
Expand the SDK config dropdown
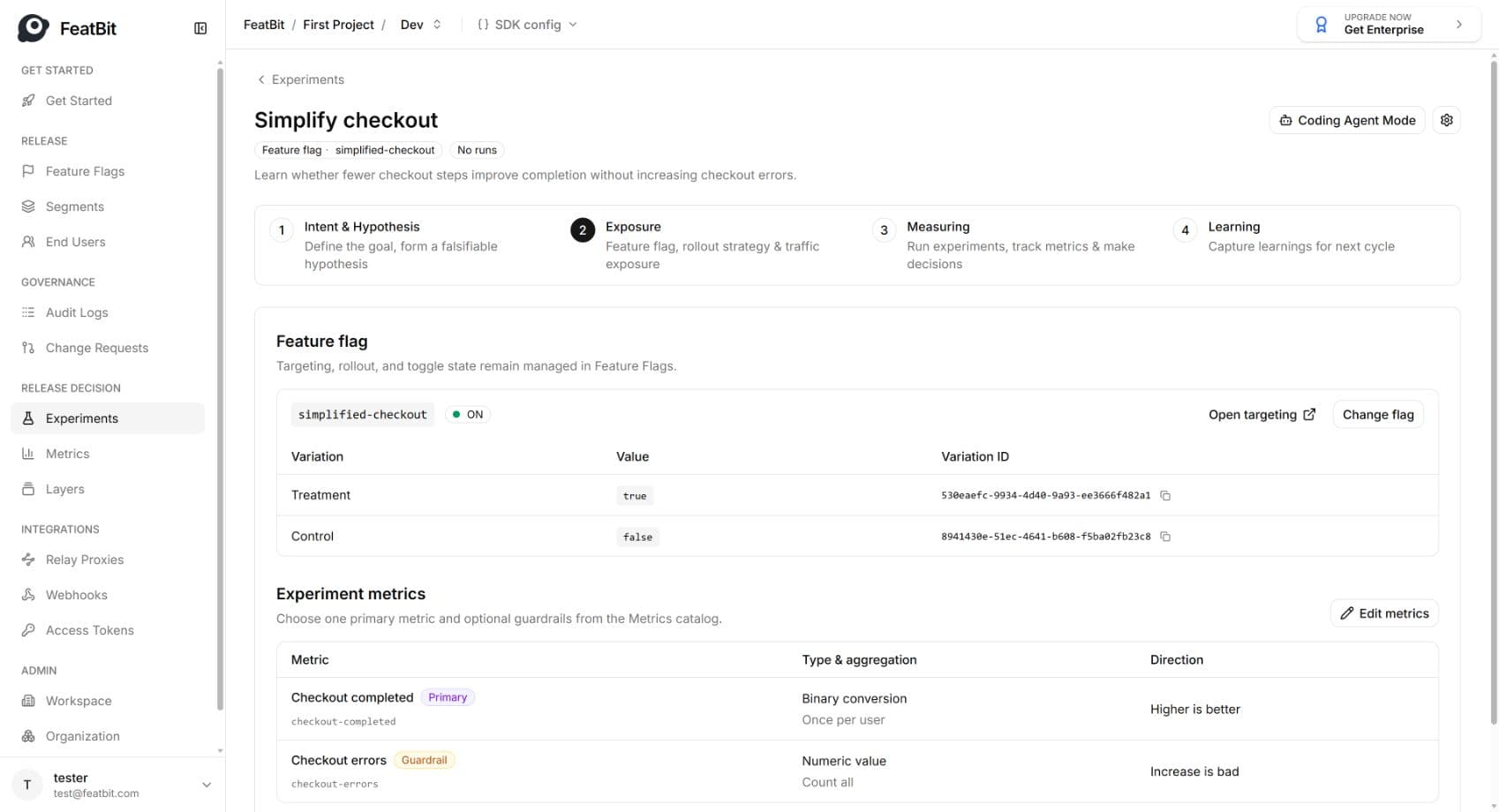[x=528, y=25]
